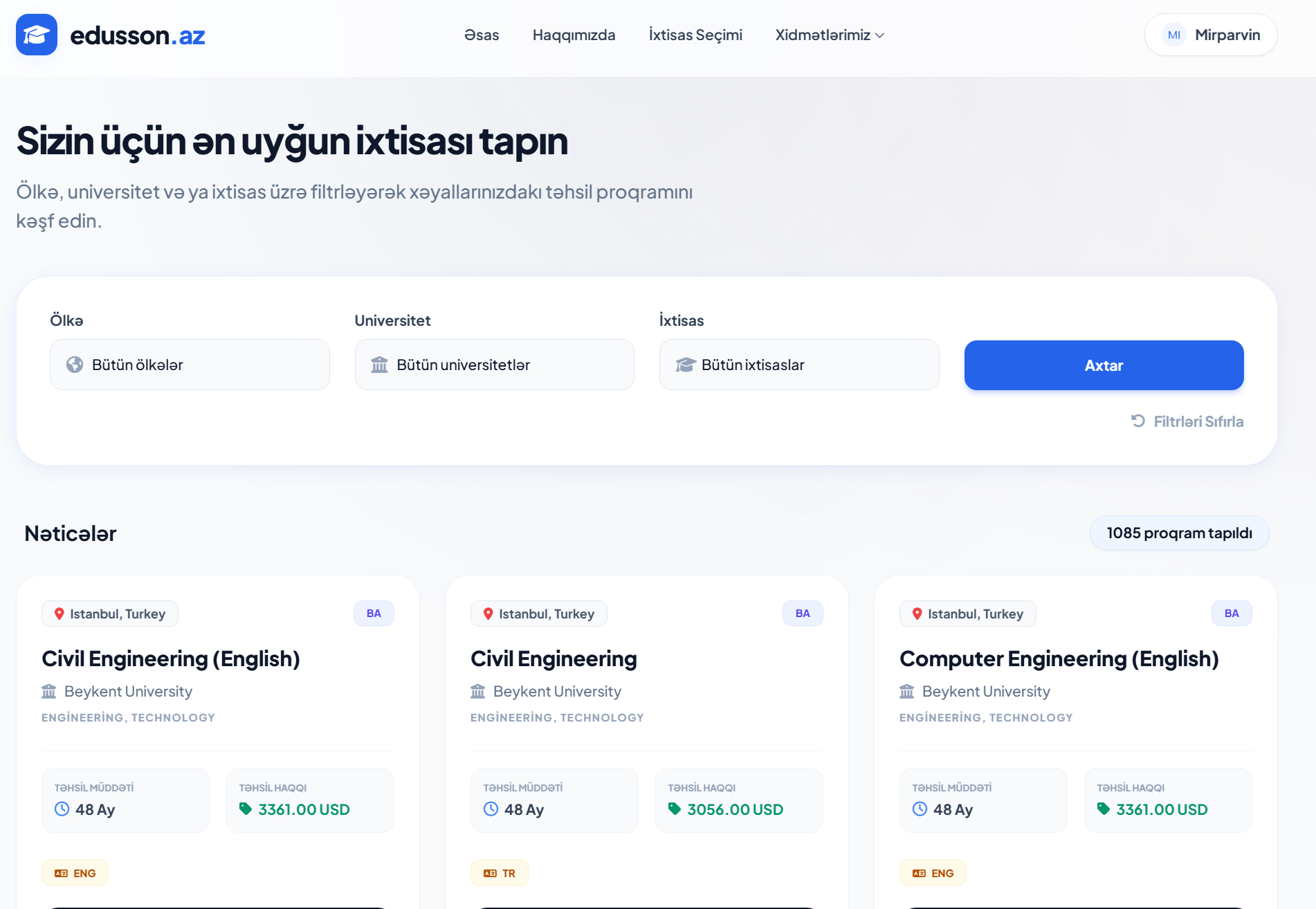Expand the Xidmətlərimiz menu chevron
Viewport: 1316px width, 909px height.
coord(880,35)
